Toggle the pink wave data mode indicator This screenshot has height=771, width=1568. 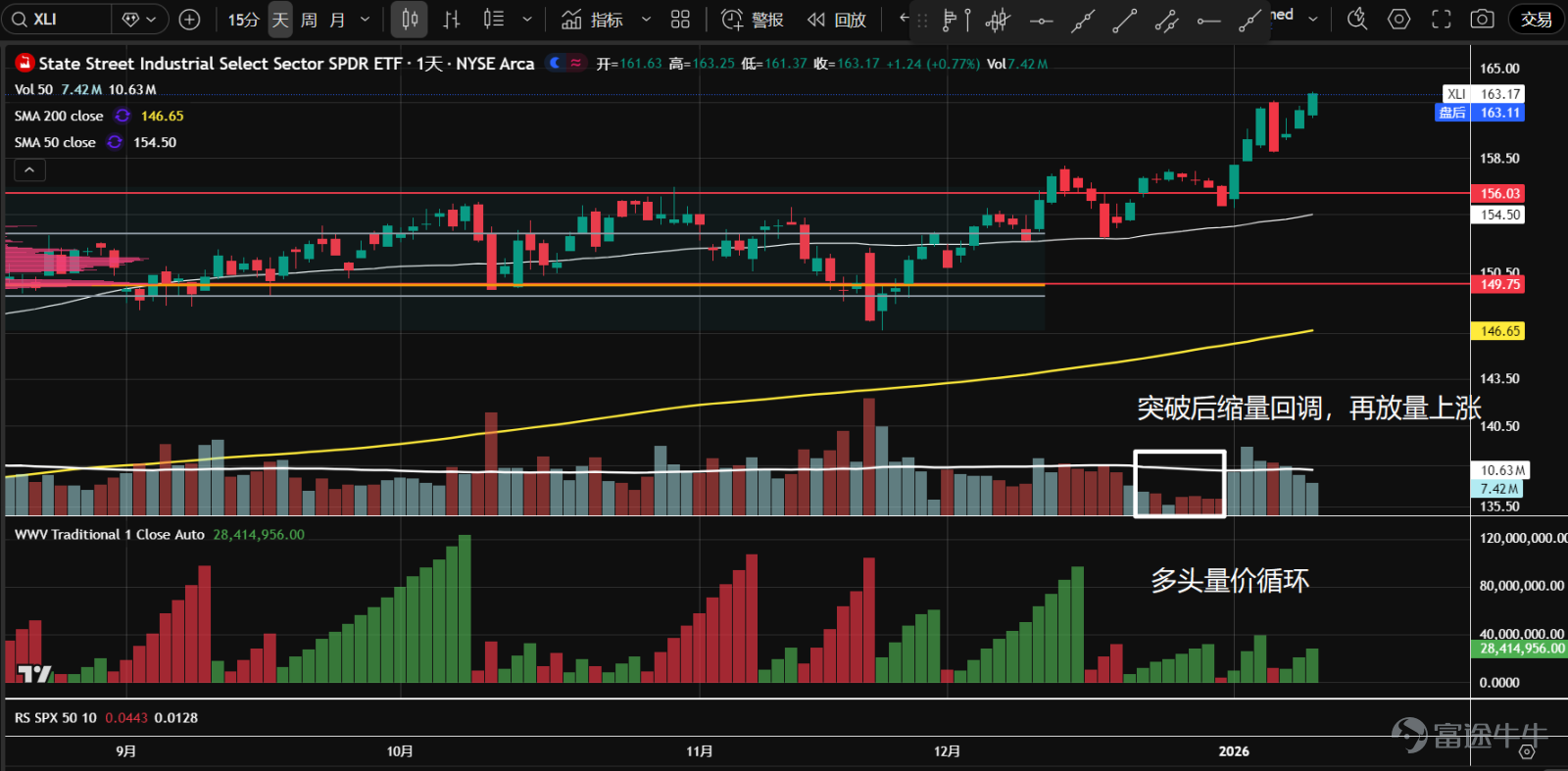click(575, 63)
